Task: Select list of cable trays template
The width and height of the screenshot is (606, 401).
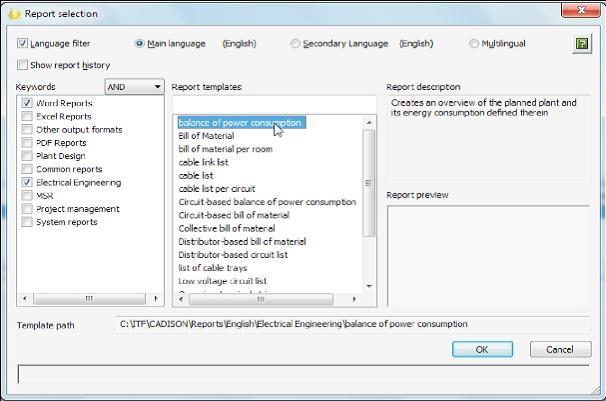Action: tap(213, 268)
